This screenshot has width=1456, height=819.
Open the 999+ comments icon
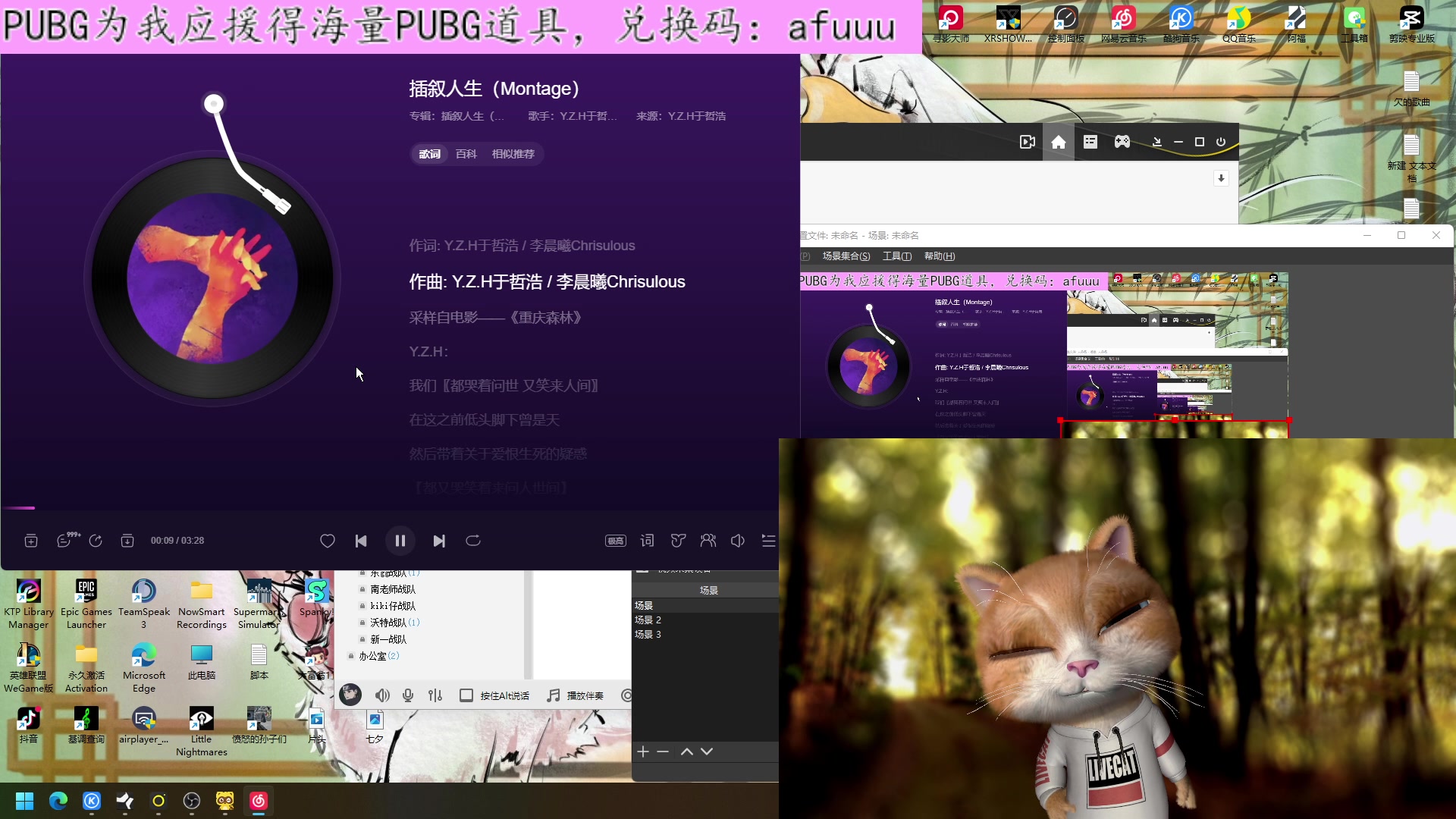click(67, 540)
